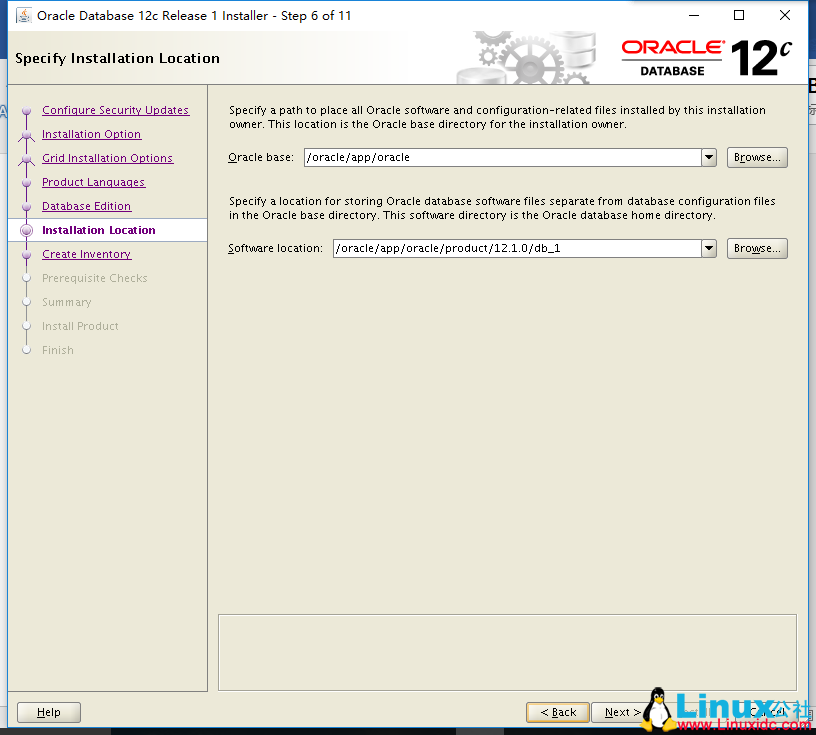The height and width of the screenshot is (735, 816).
Task: Click the installer gear icon in title bar
Action: click(22, 15)
